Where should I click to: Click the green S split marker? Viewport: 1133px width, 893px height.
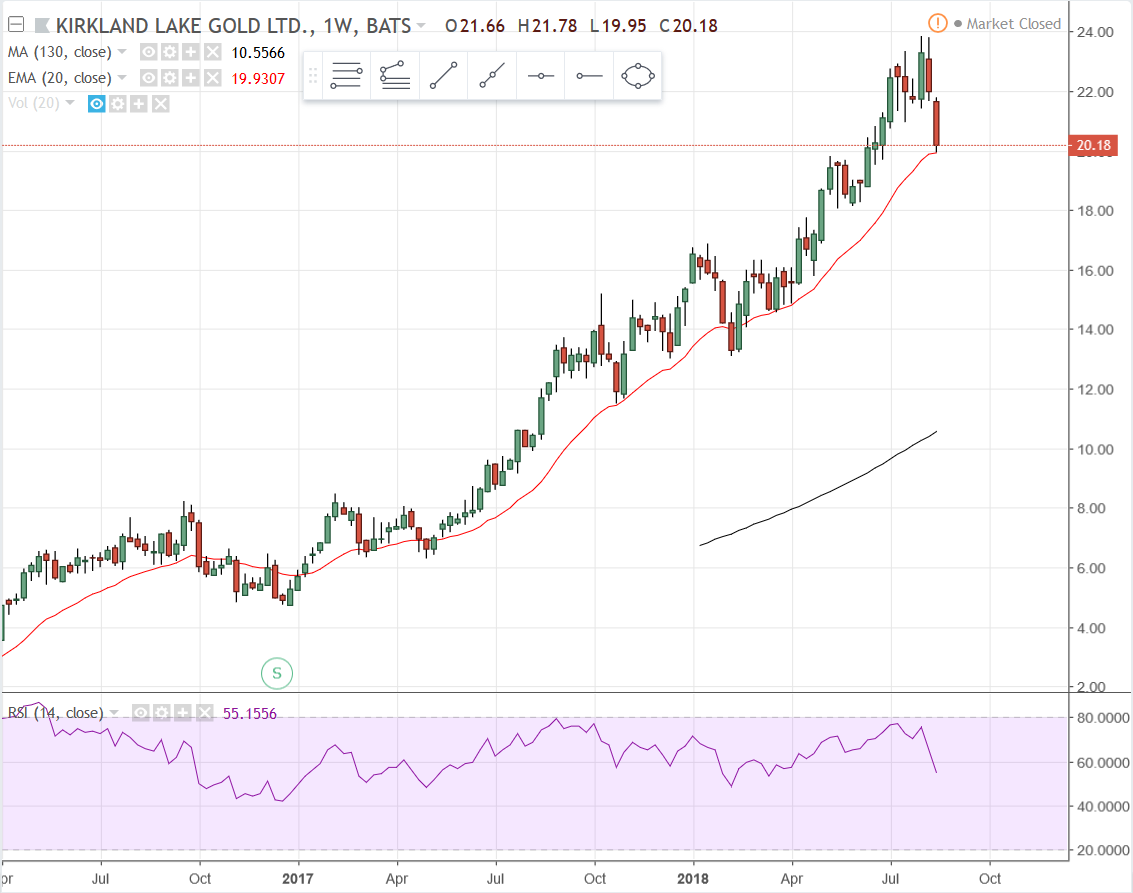(x=277, y=673)
